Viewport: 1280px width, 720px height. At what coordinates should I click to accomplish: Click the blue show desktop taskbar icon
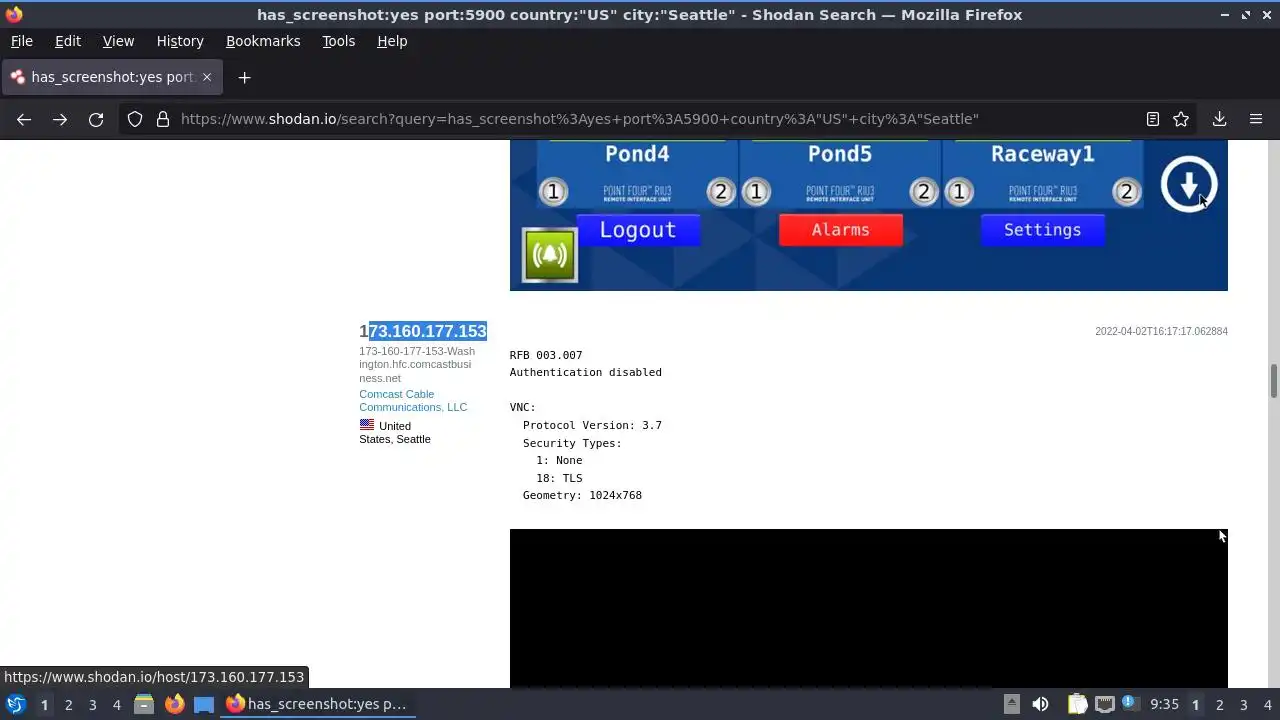pyautogui.click(x=204, y=705)
